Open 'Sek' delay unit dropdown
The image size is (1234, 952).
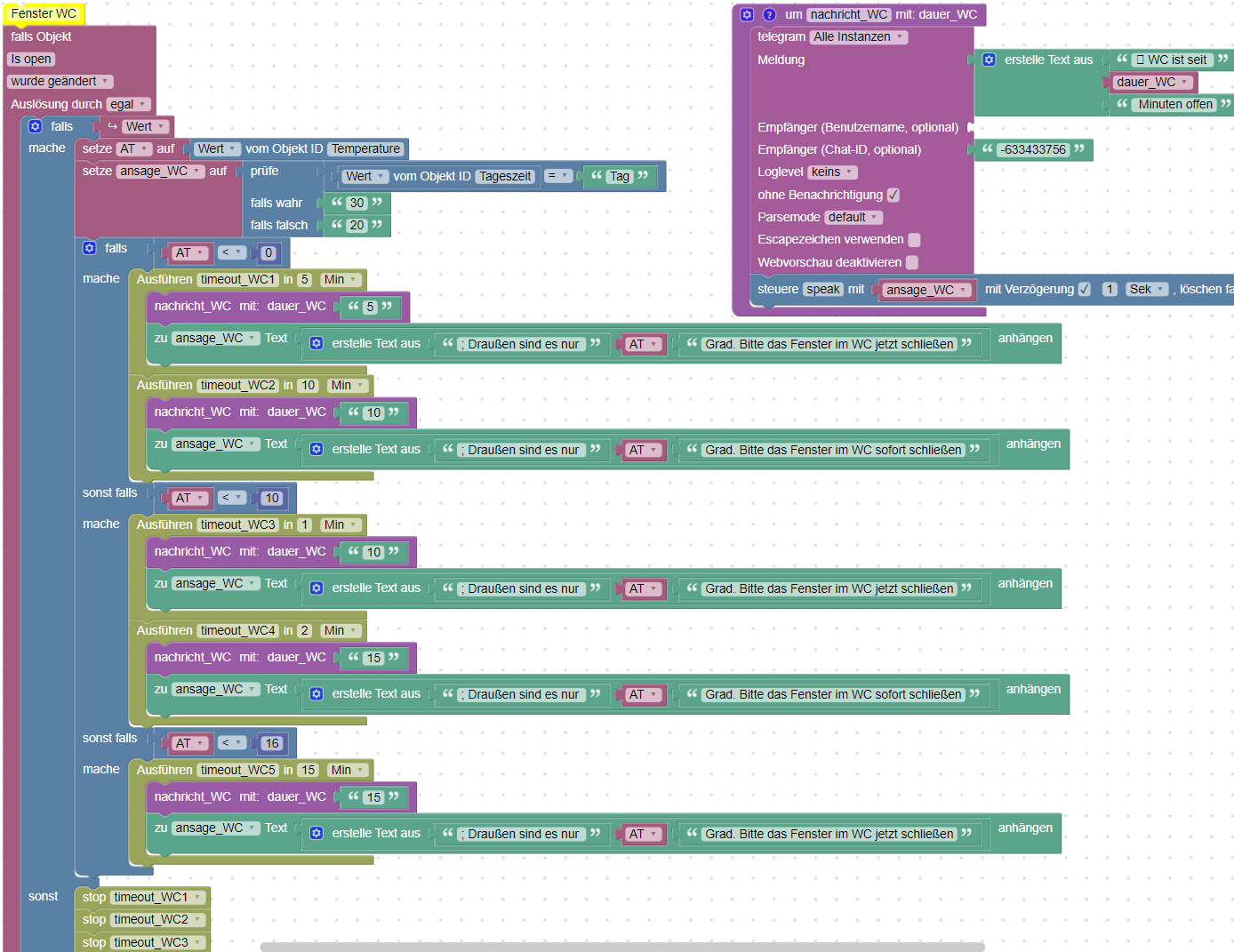click(1147, 289)
